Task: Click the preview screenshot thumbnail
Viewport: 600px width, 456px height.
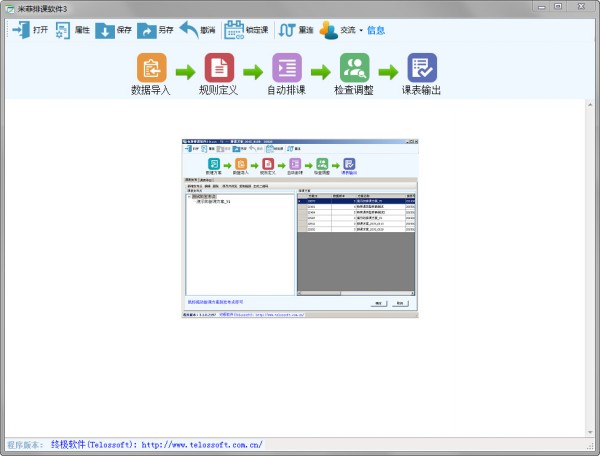Action: (300, 228)
